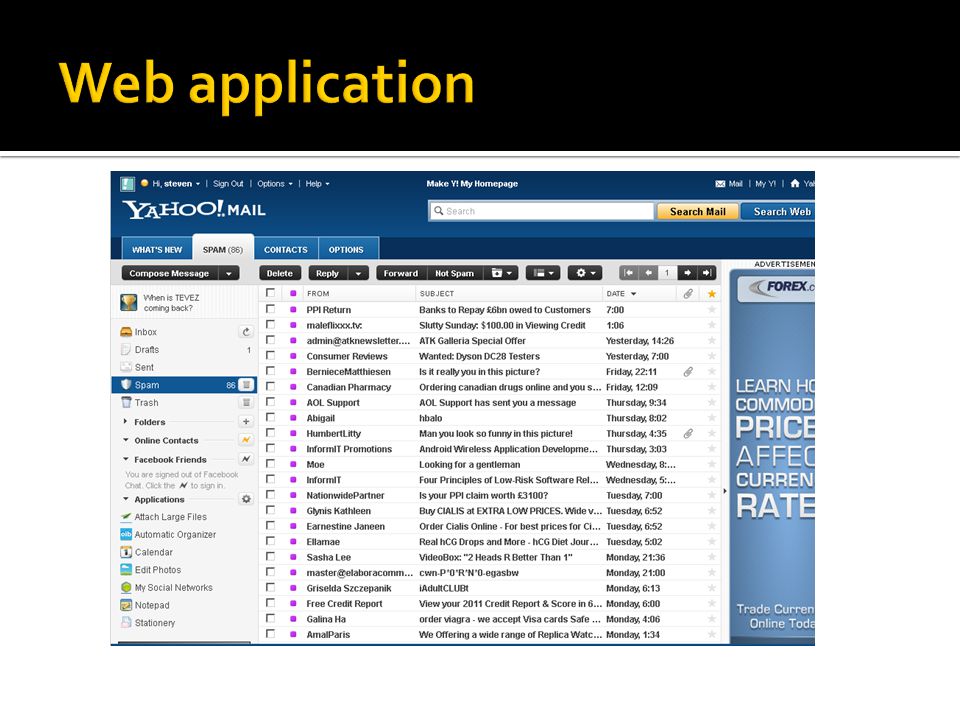Toggle the select-all checkbox in header

pyautogui.click(x=270, y=293)
